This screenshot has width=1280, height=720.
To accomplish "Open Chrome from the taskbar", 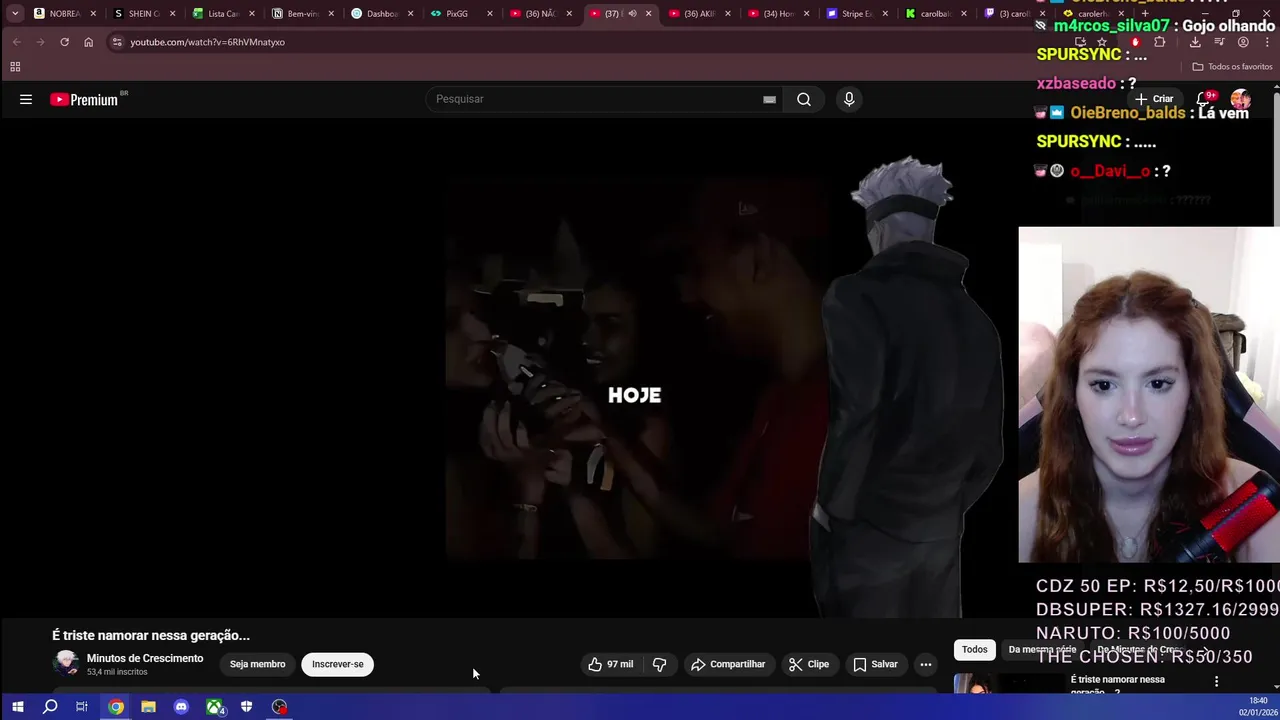I will click(116, 707).
